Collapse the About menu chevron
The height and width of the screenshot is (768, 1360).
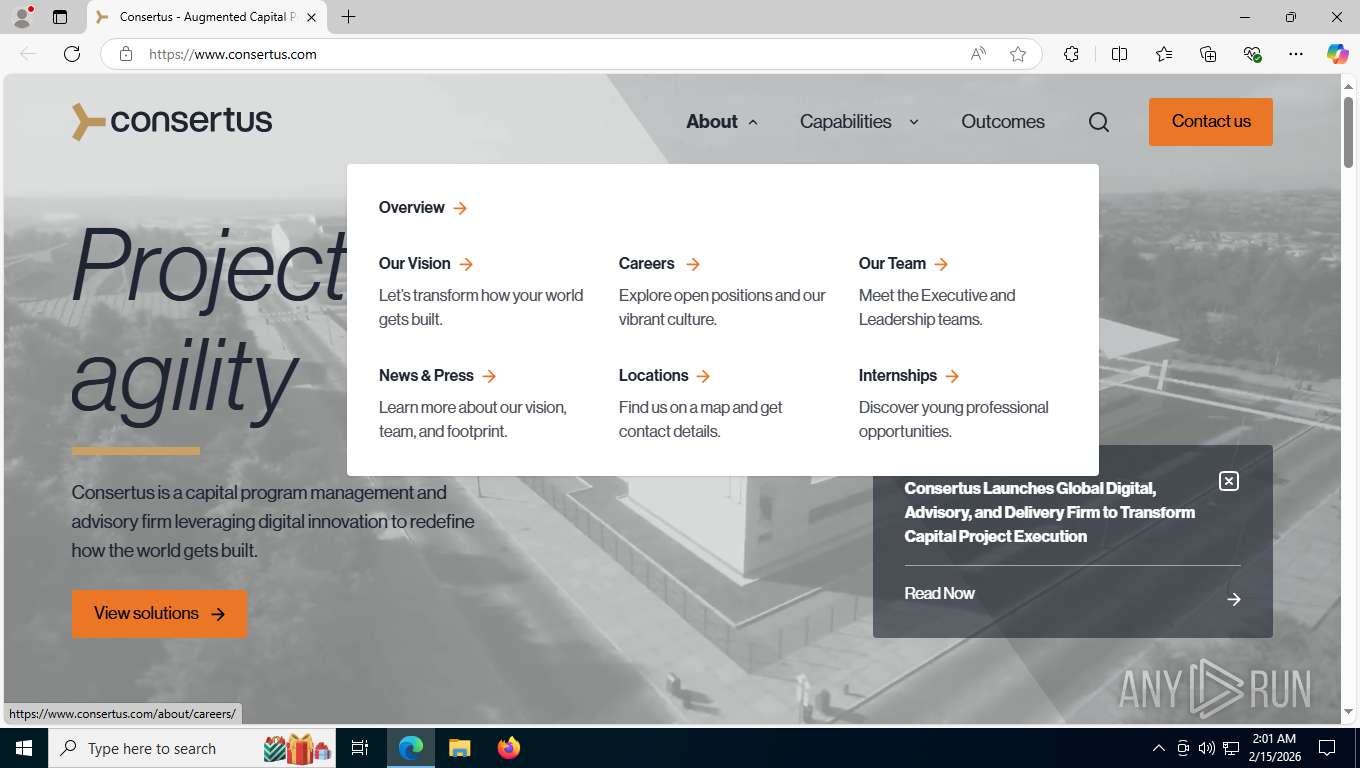[x=753, y=122]
